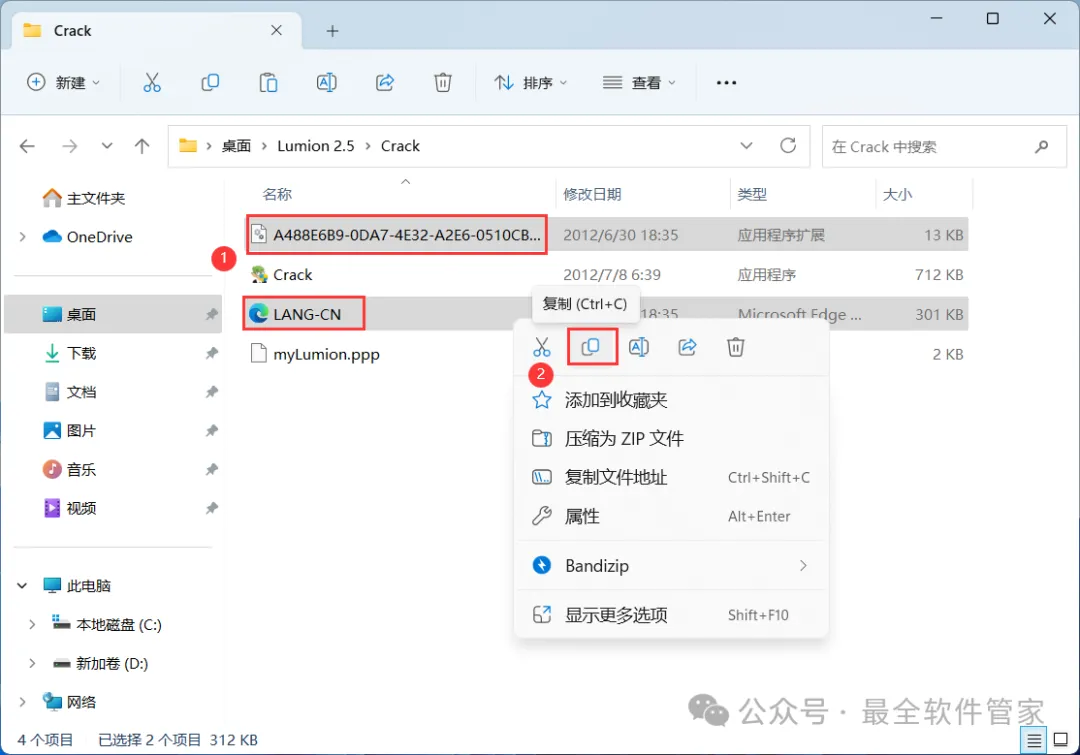1080x755 pixels.
Task: Open the toolbar three-dots more options
Action: (726, 83)
